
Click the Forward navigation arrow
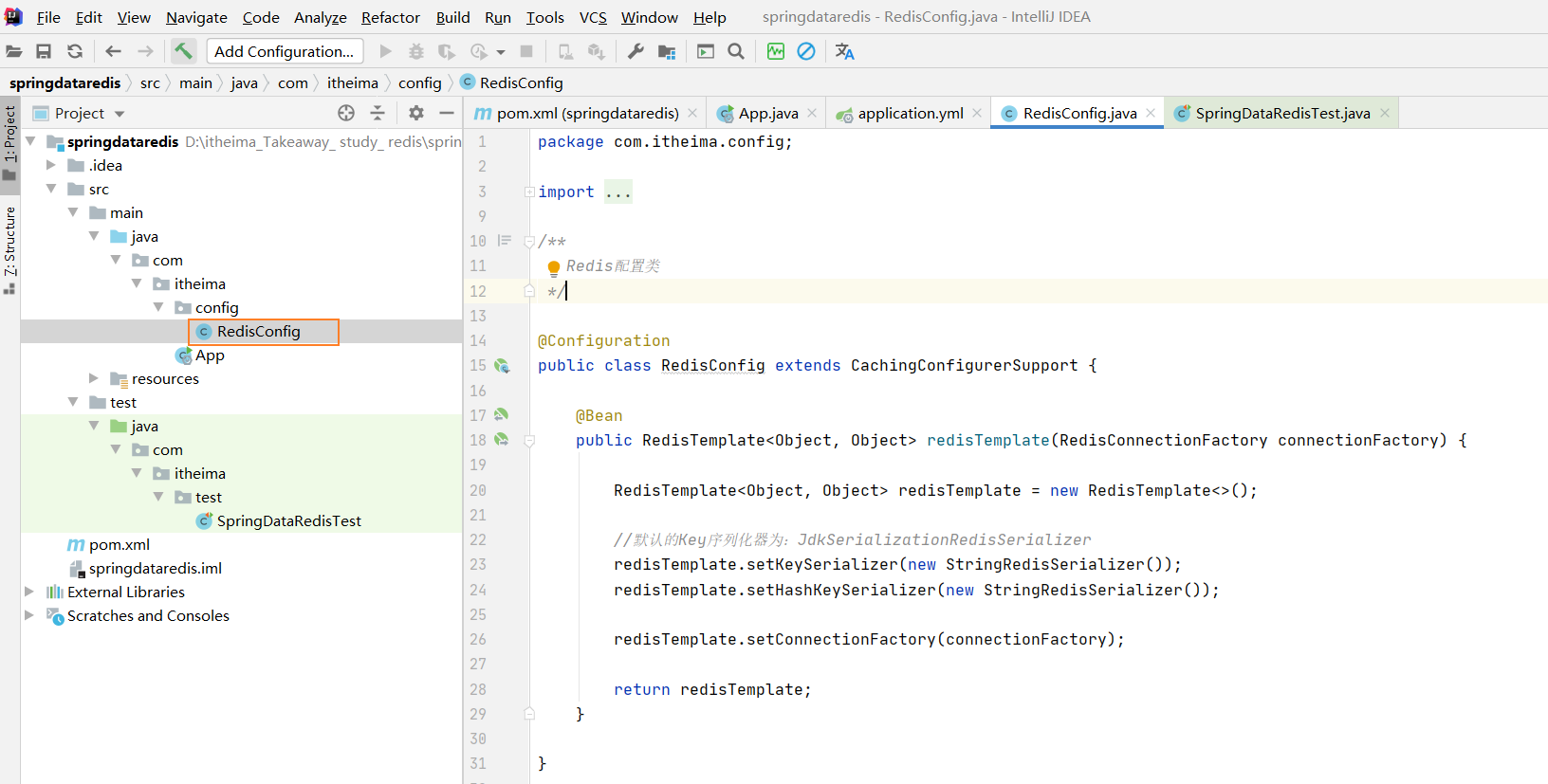(x=145, y=51)
